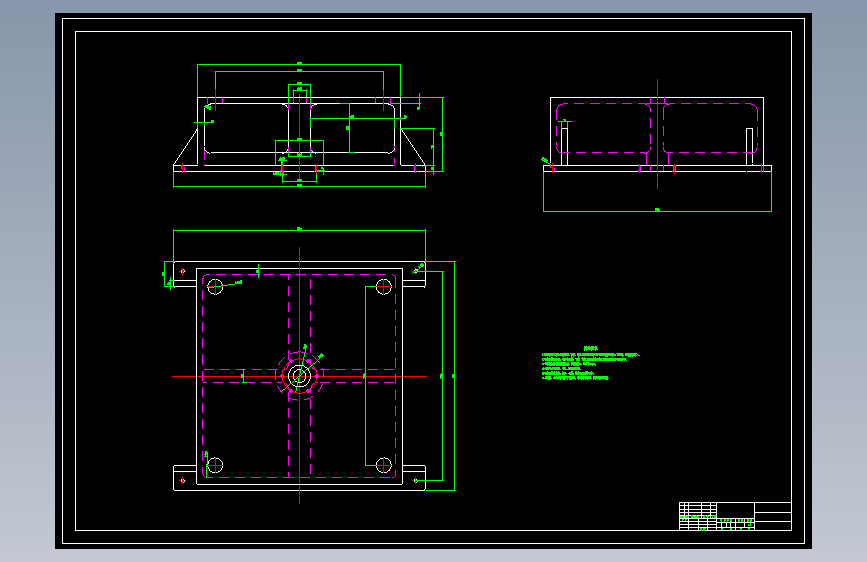This screenshot has width=867, height=562.
Task: Select the bottom-left bolt hole in plan view
Action: point(215,465)
